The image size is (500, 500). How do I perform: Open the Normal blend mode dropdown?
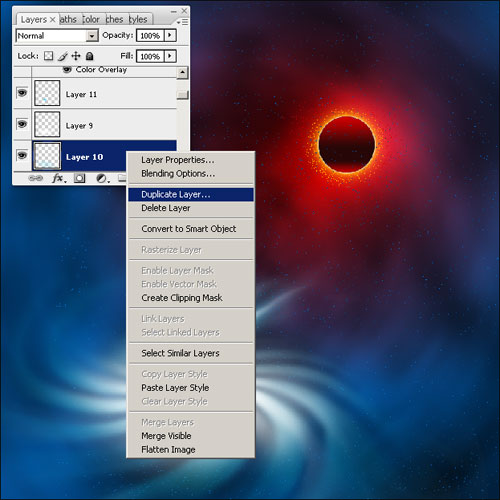57,35
